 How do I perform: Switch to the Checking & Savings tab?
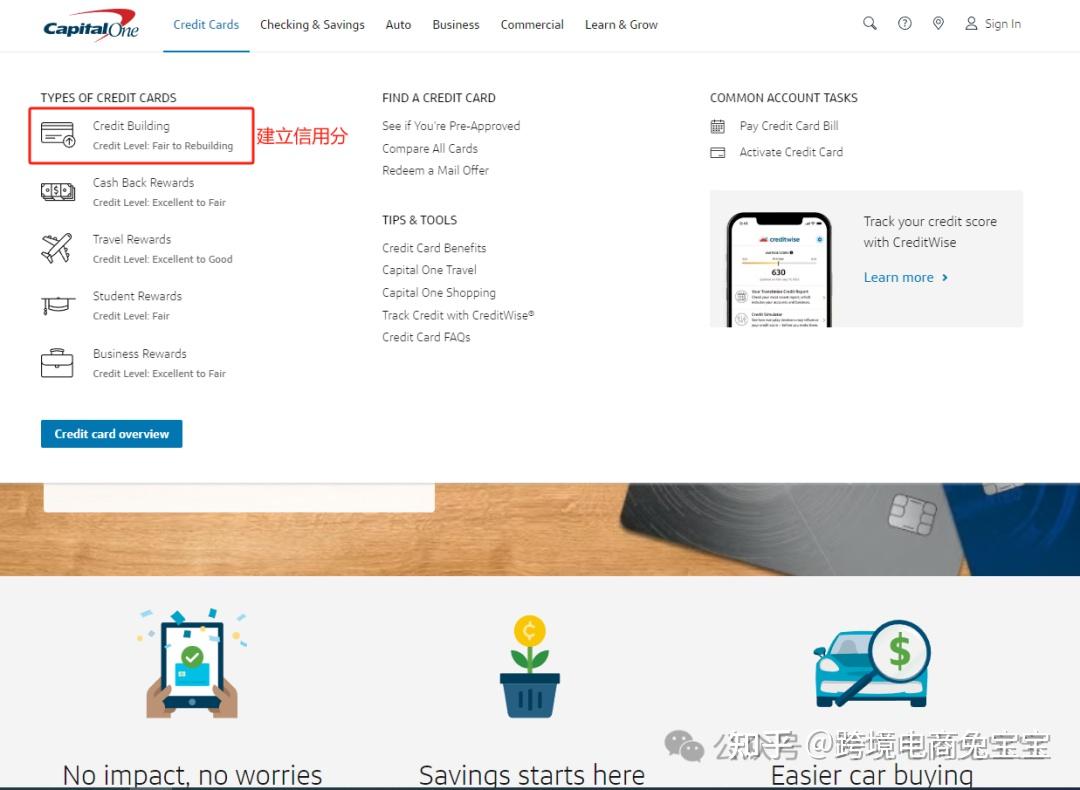(312, 24)
